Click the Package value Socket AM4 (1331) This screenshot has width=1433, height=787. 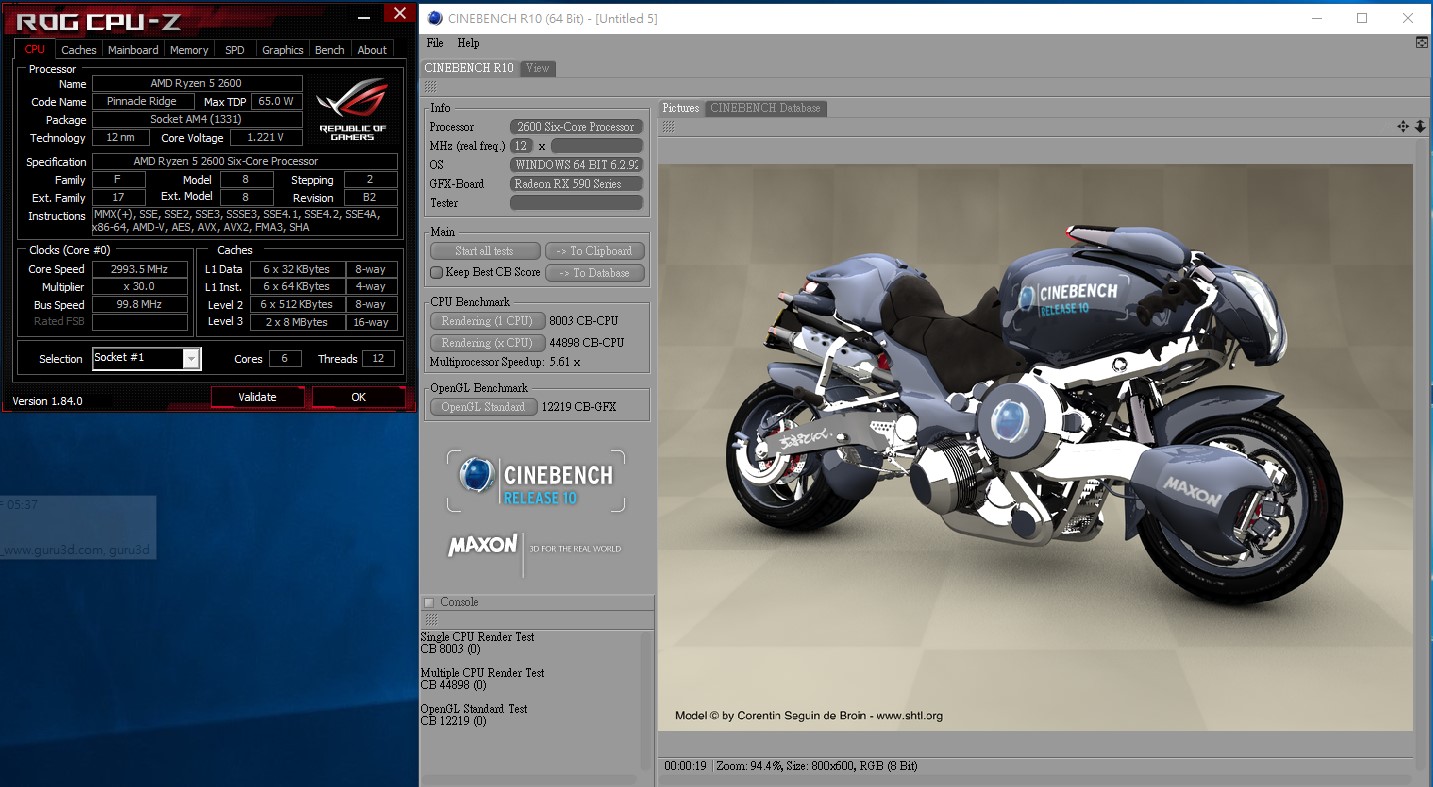point(197,120)
